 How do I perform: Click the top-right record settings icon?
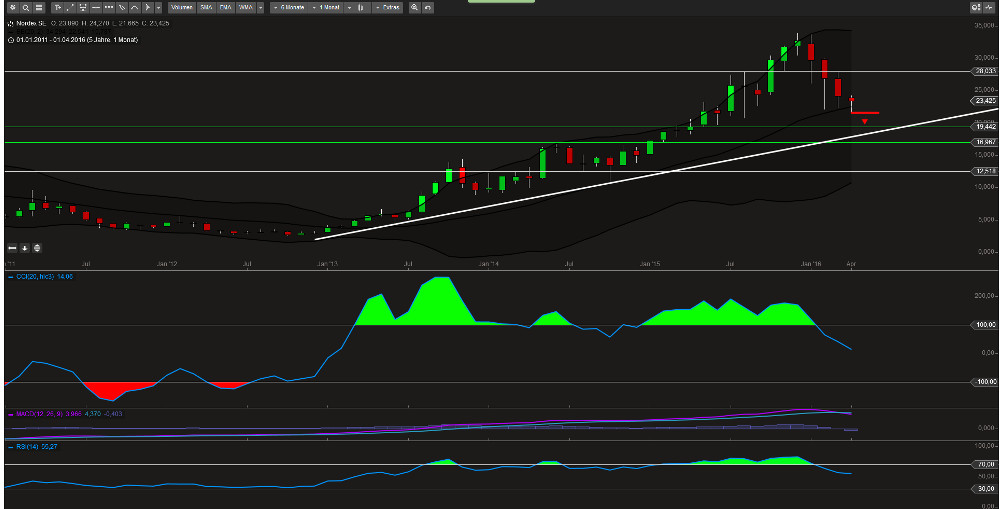pos(976,8)
